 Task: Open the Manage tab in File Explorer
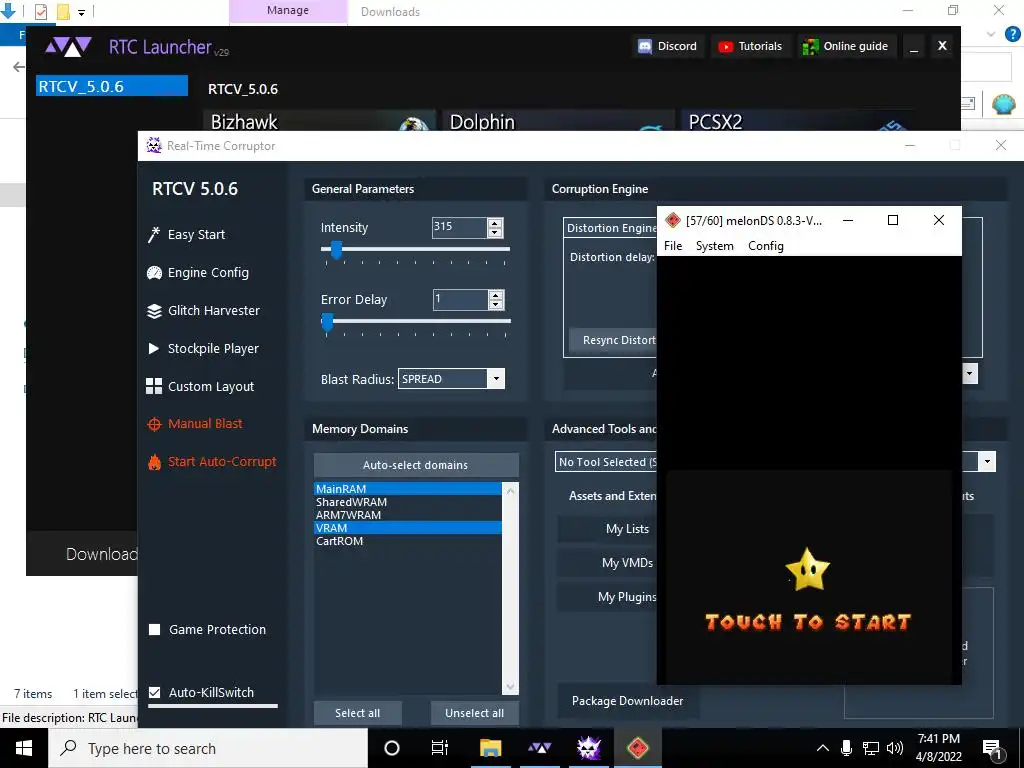click(288, 11)
